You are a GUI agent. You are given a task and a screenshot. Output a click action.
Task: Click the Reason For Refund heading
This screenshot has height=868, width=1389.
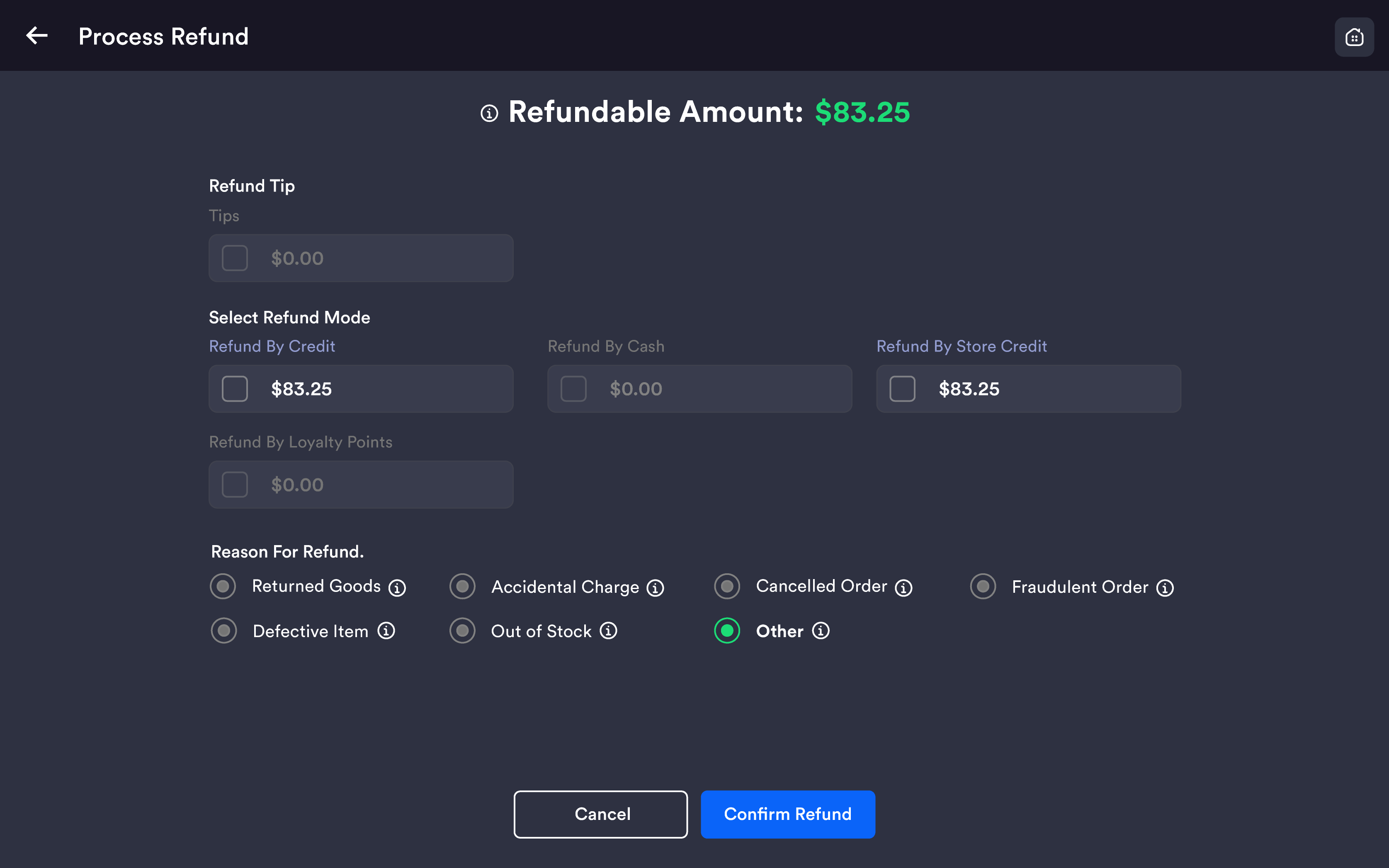[x=288, y=552]
